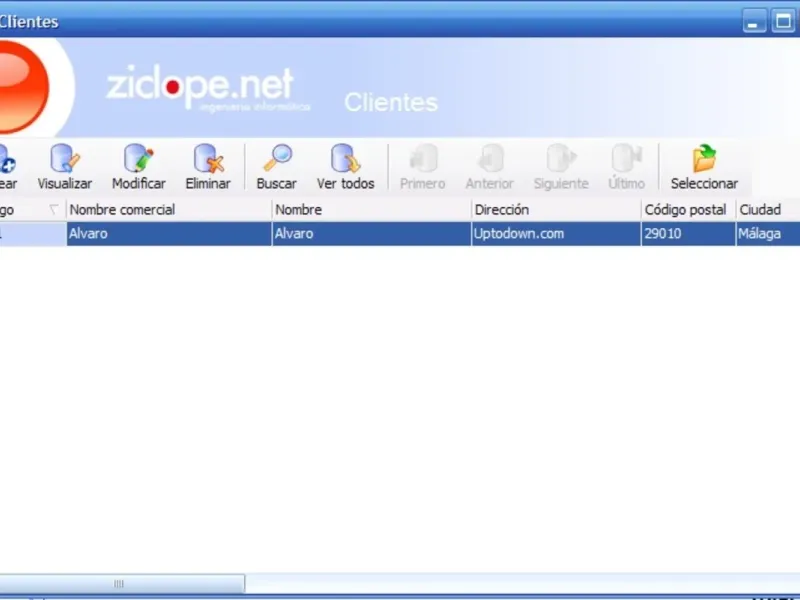Click the Visualizar toolbar icon

click(x=65, y=159)
